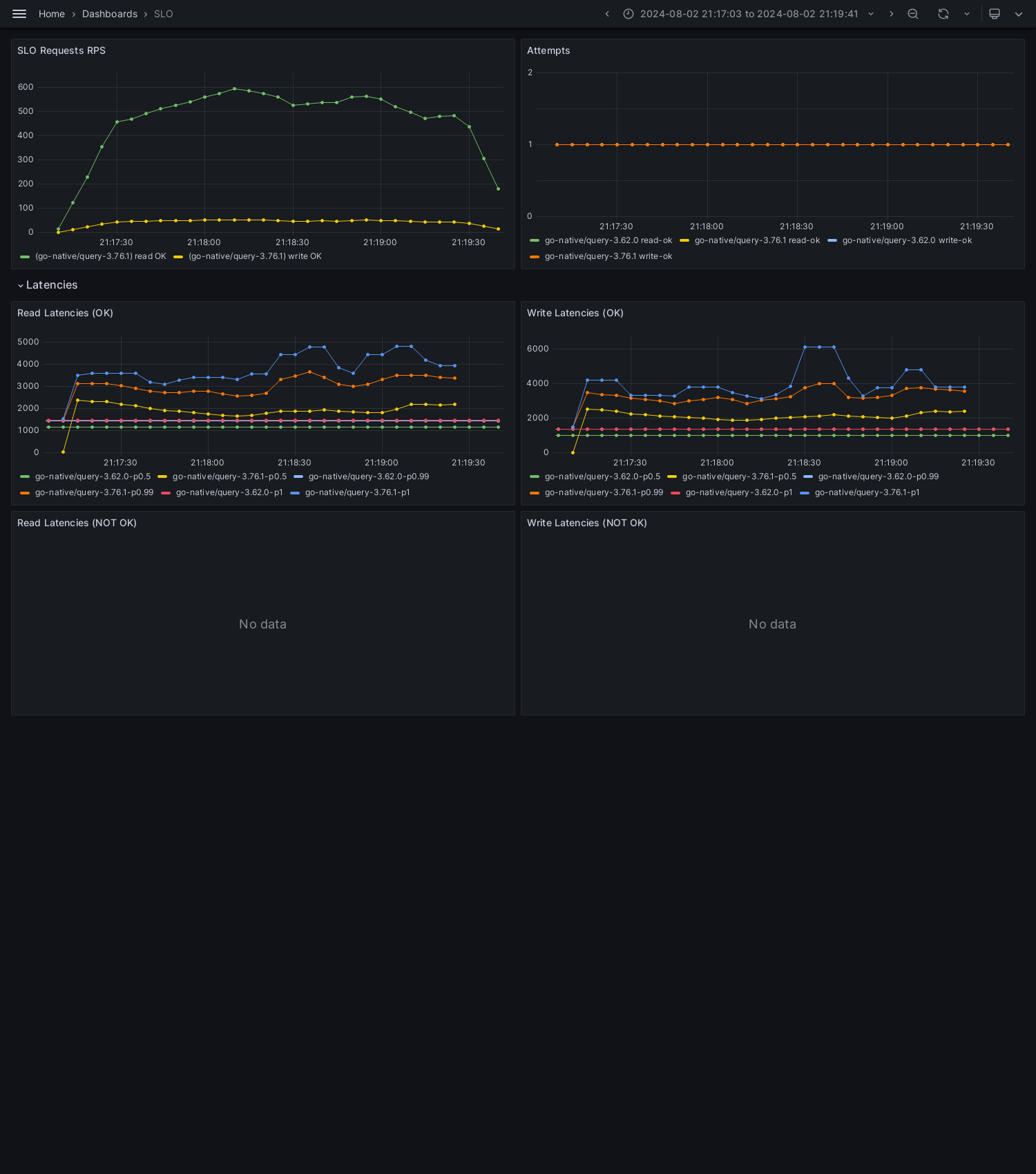
Task: Click red swatch of Write Latencies 3.62.0-p1
Action: tap(675, 492)
